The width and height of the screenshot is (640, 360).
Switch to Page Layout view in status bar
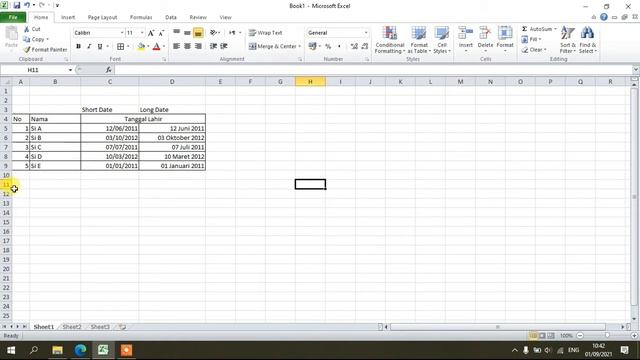542,336
